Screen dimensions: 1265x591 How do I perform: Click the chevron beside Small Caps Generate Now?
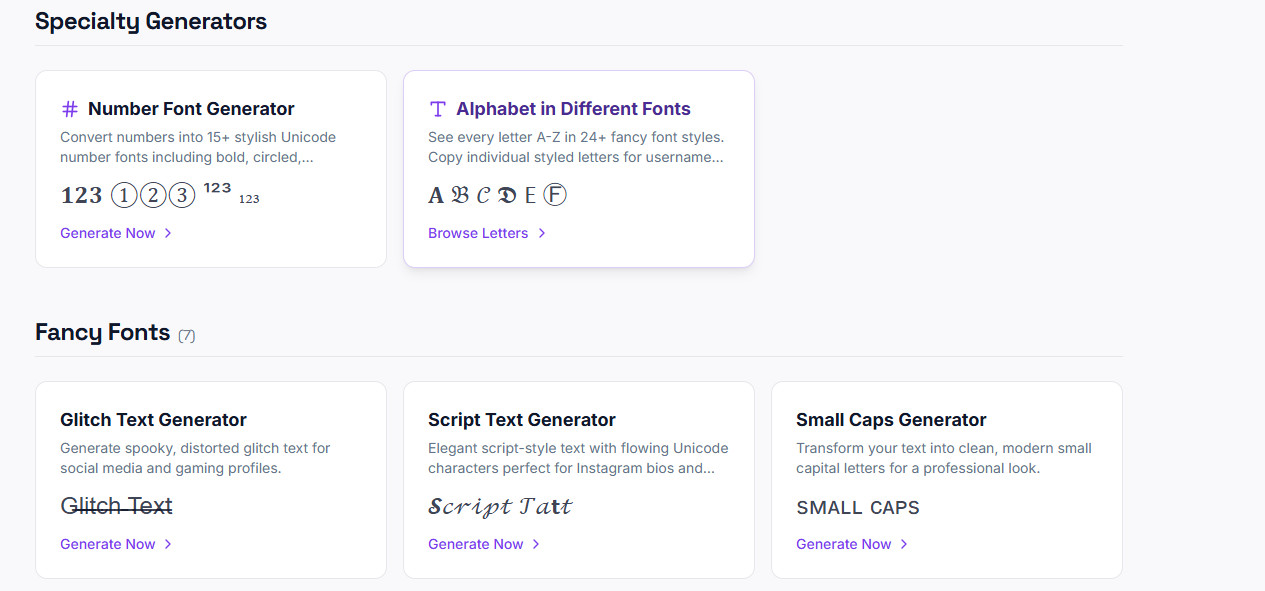904,543
